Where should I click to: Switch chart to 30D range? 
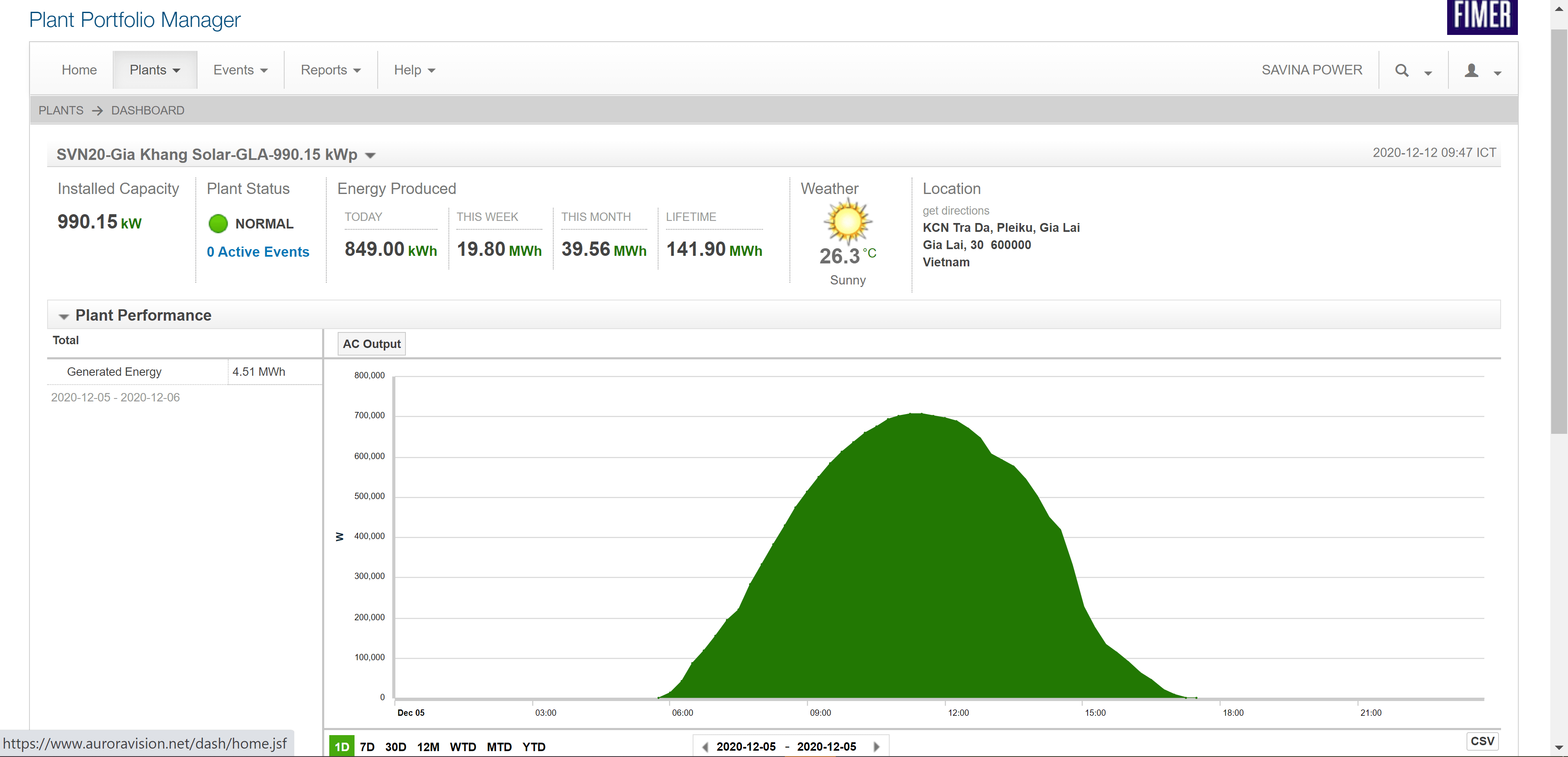click(x=396, y=746)
